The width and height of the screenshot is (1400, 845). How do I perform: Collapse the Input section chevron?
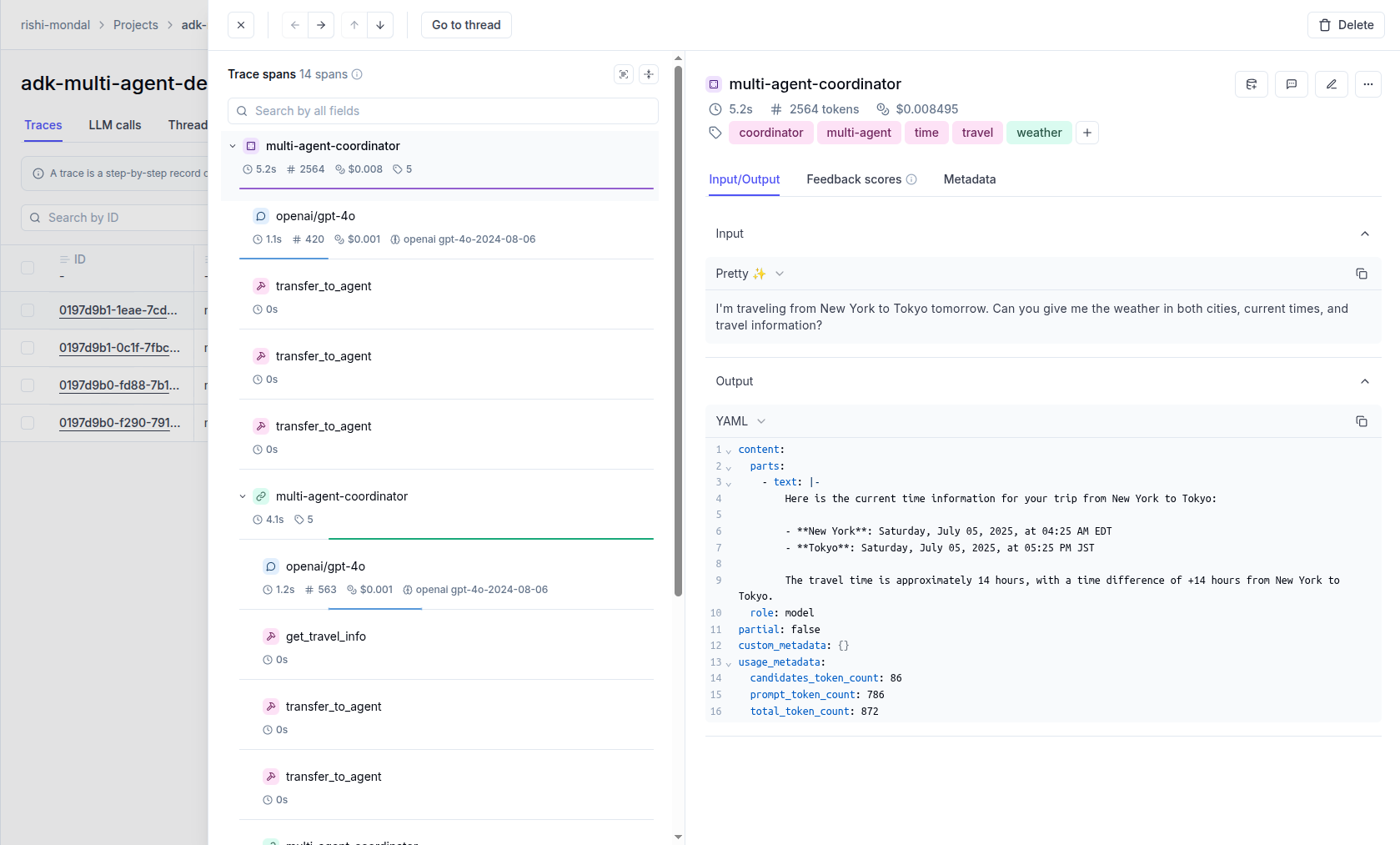tap(1365, 234)
